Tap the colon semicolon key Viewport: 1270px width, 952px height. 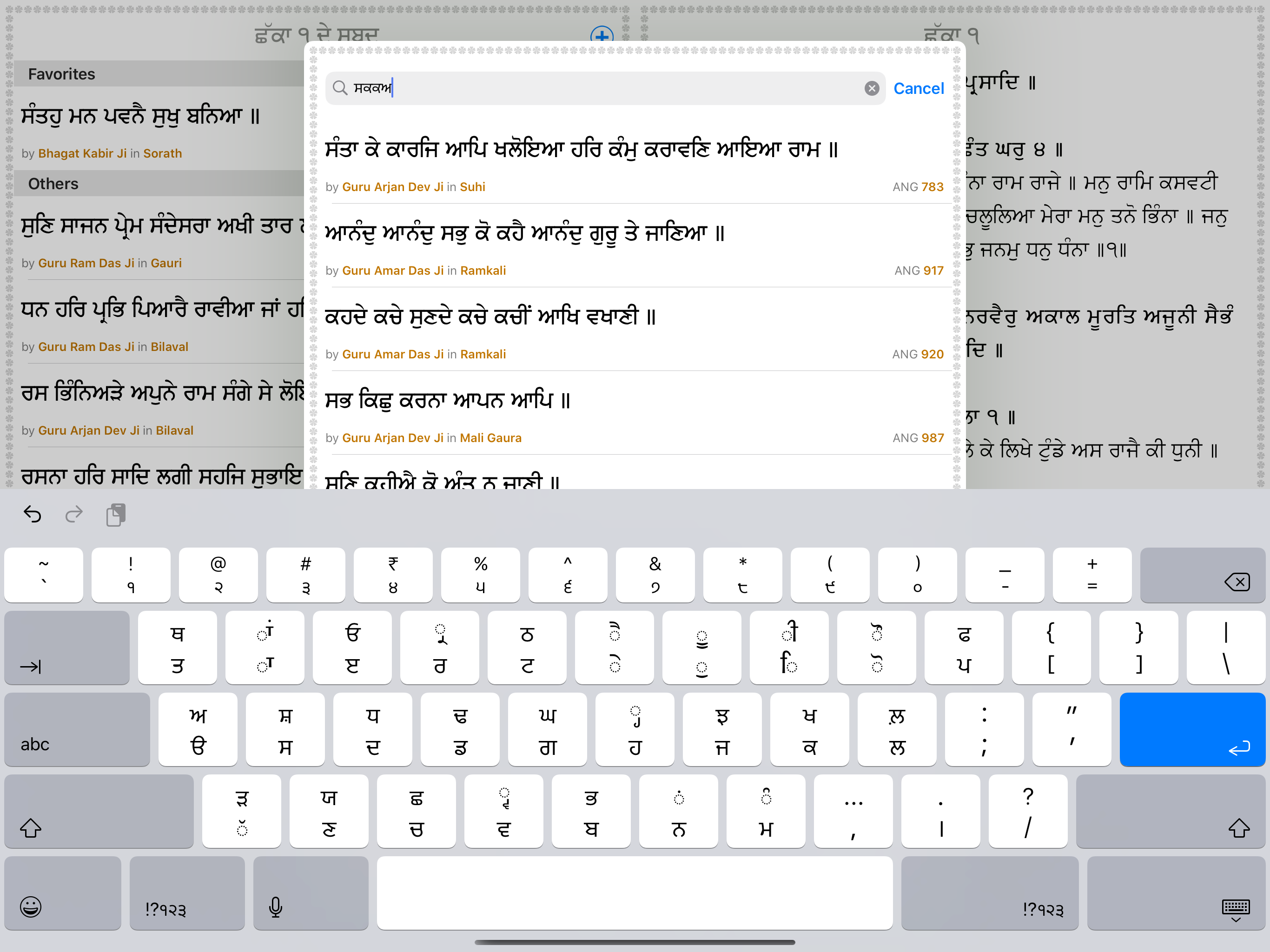[x=984, y=729]
